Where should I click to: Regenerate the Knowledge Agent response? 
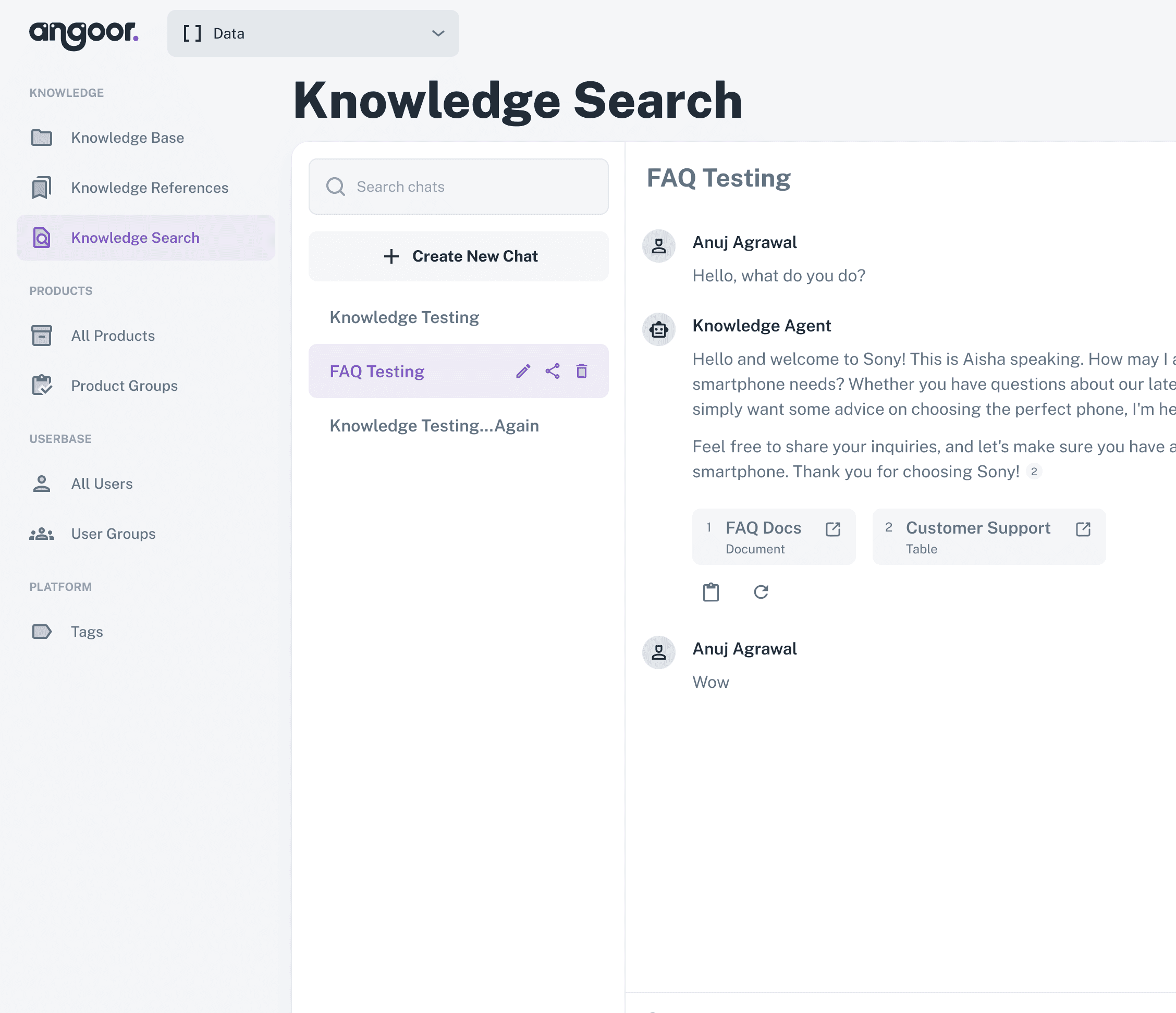761,592
